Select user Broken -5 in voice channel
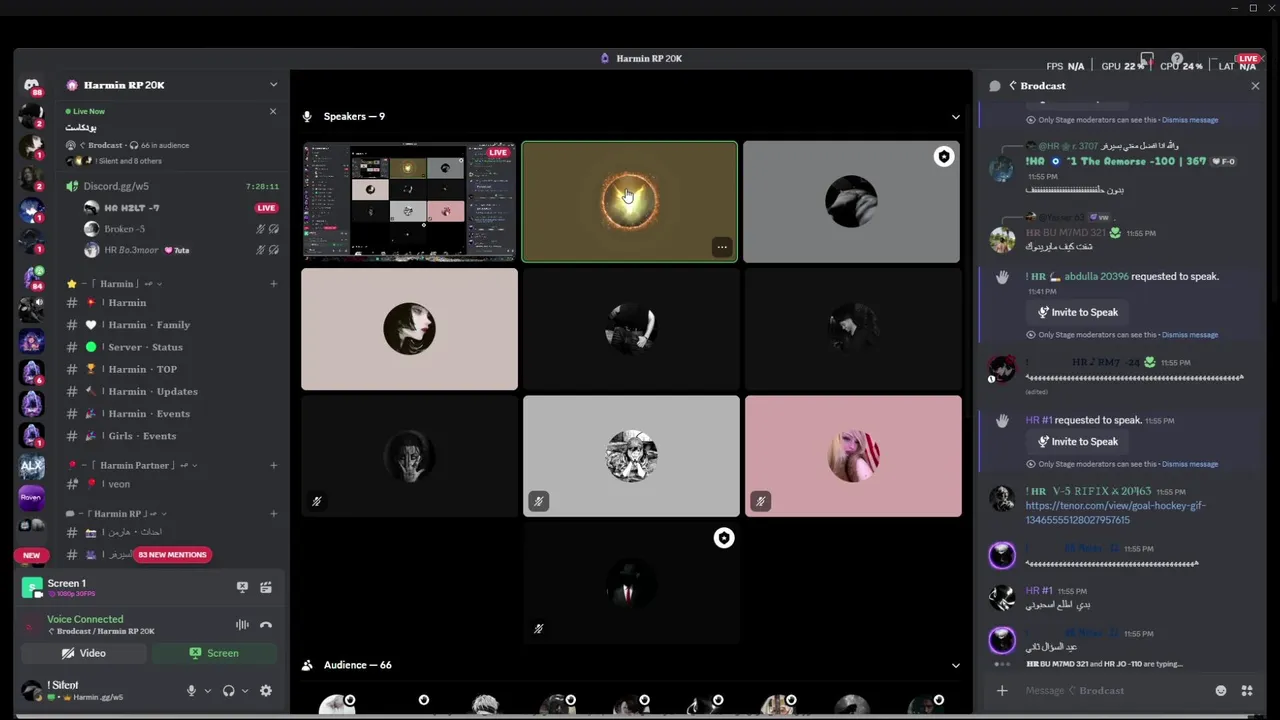 [x=124, y=229]
